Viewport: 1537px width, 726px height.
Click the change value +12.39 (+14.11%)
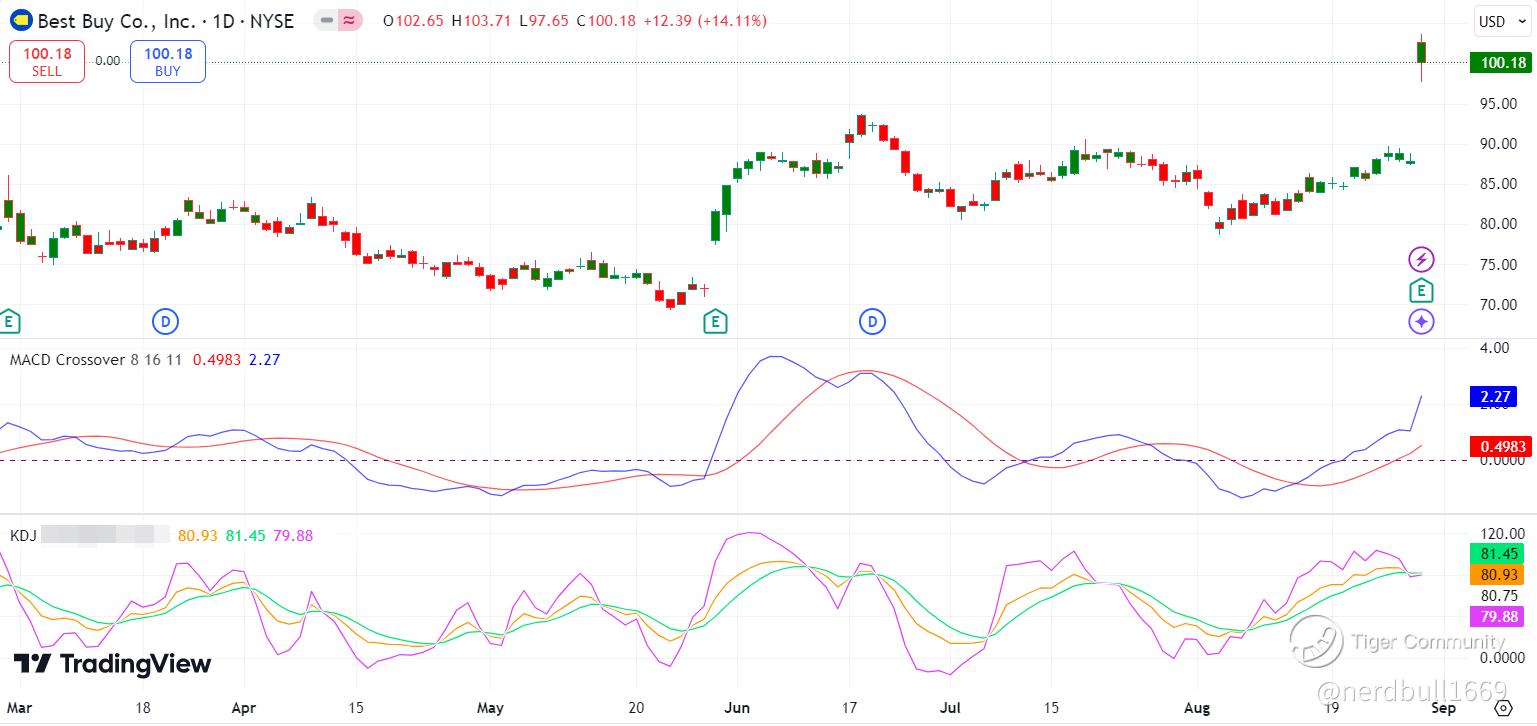pyautogui.click(x=704, y=21)
